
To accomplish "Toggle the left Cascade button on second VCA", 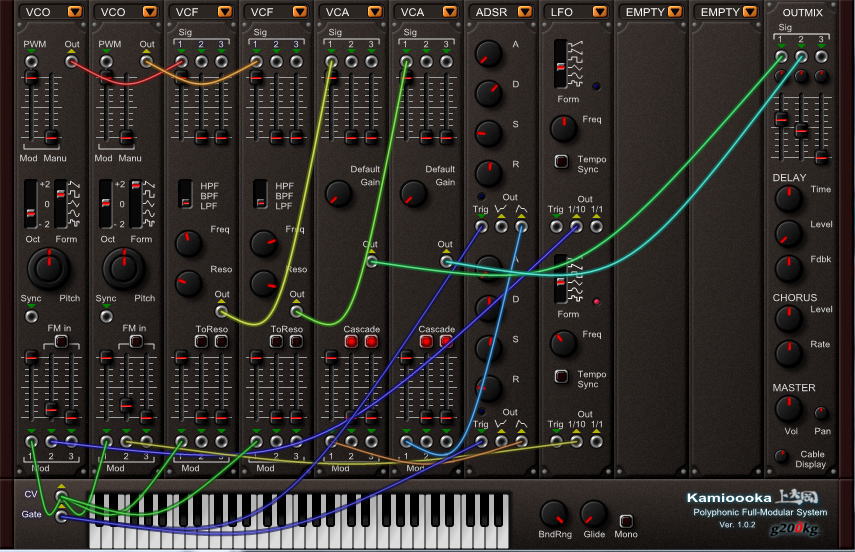I will pos(426,341).
